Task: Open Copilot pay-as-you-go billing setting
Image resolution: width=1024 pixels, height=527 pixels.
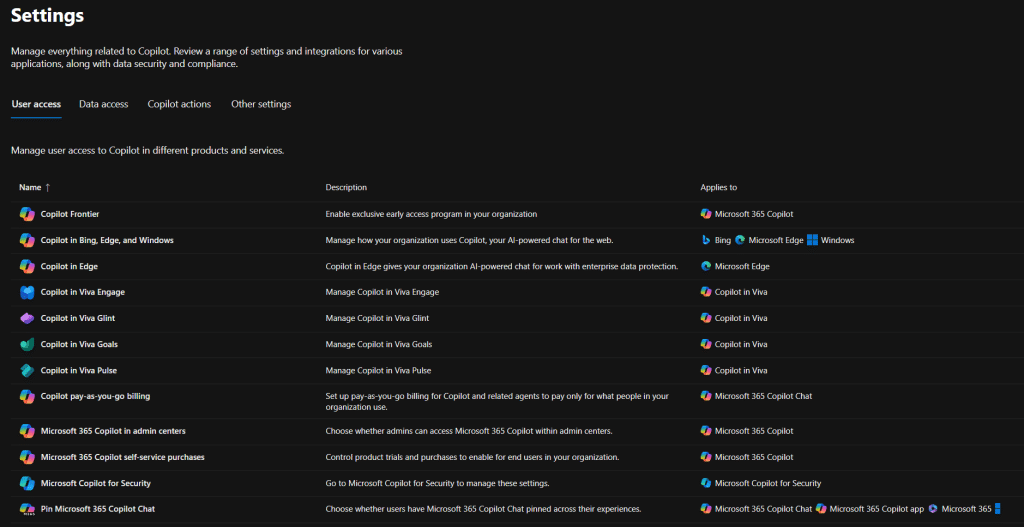Action: click(96, 396)
